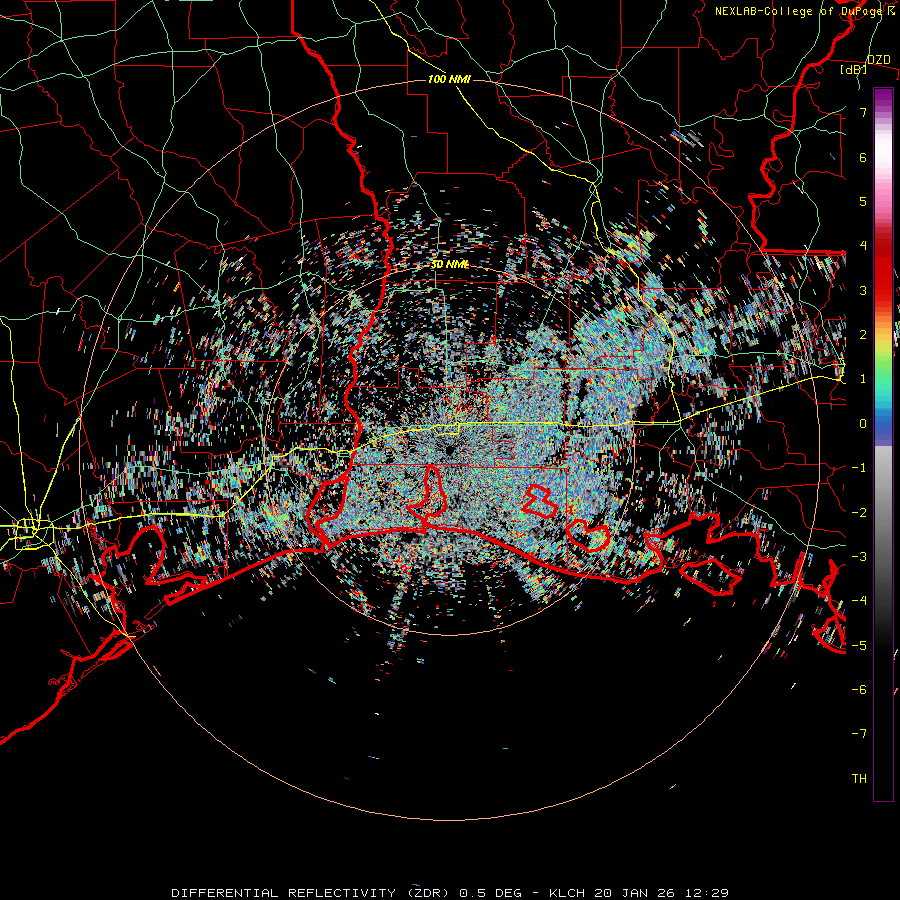Pick the purple top of the color bar
900x900 pixels.
point(883,98)
